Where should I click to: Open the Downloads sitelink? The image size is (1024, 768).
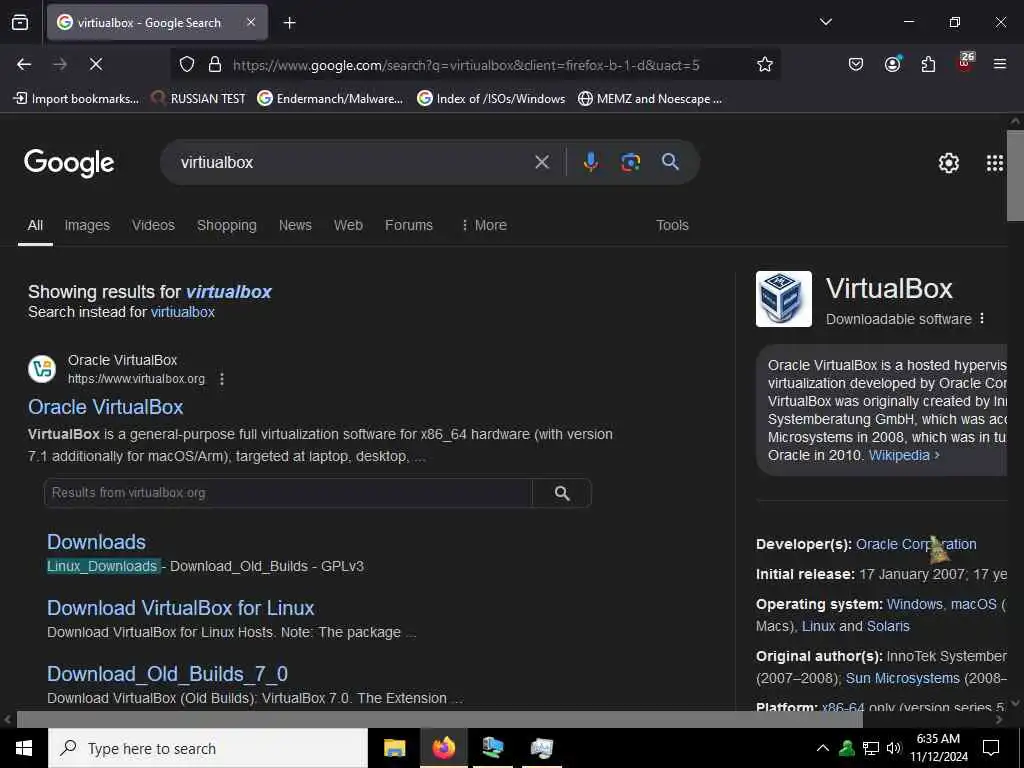[x=97, y=542]
